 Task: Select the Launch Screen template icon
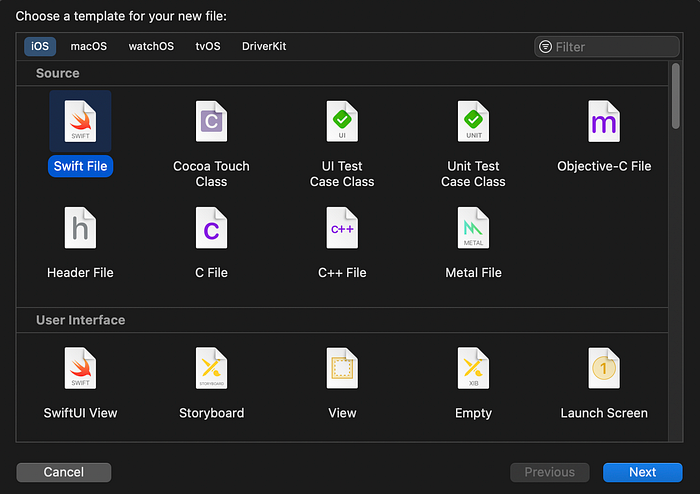(604, 368)
